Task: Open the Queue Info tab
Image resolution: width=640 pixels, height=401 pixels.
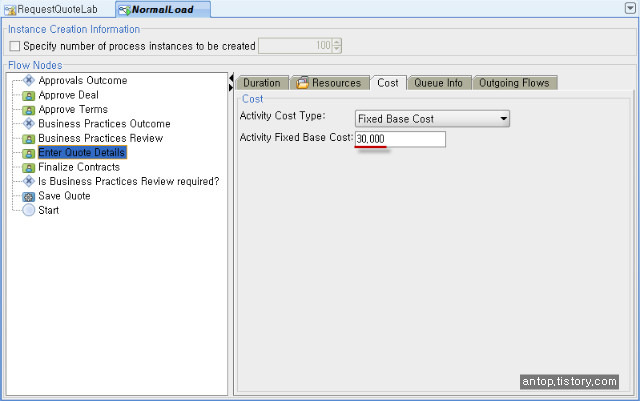Action: click(x=439, y=83)
